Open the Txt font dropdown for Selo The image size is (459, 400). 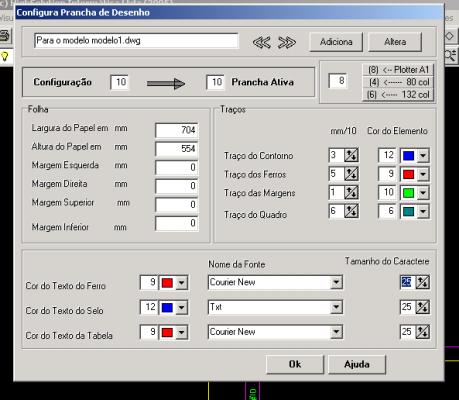pos(336,307)
